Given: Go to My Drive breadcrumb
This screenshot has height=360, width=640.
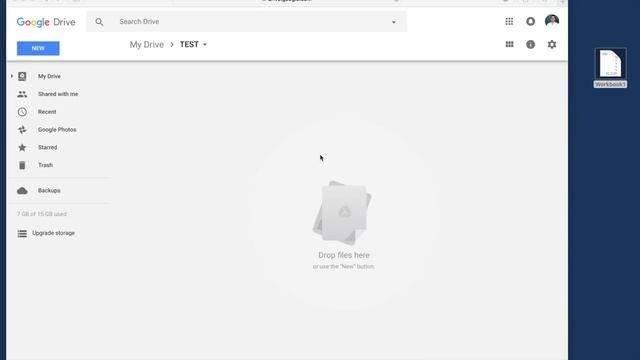Looking at the screenshot, I should (x=147, y=44).
